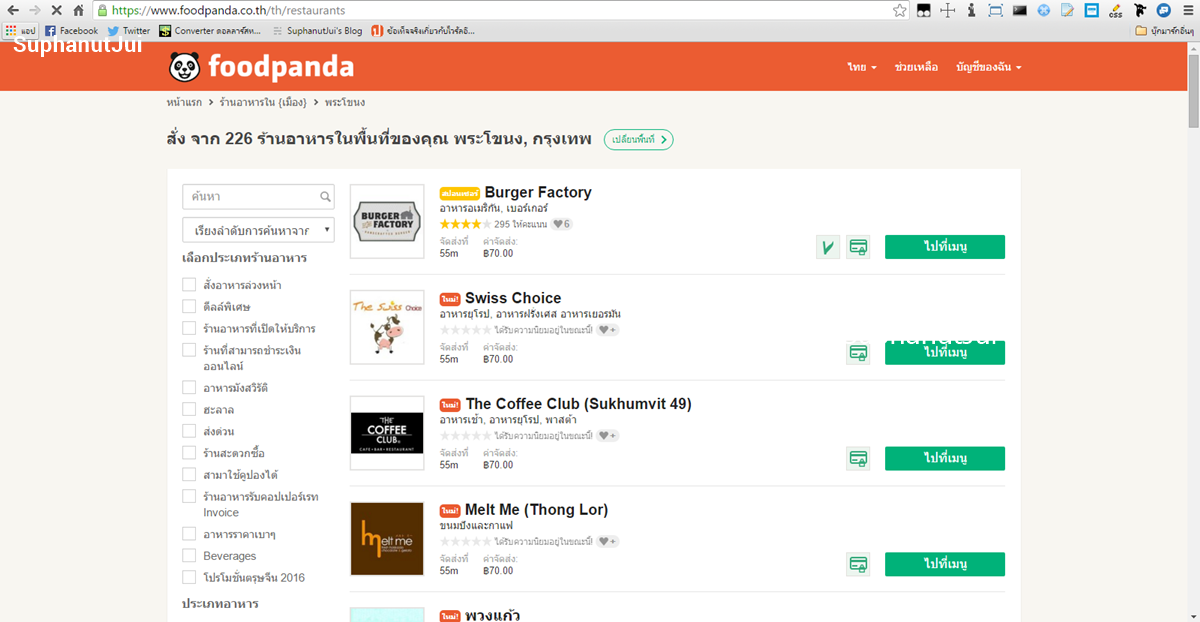Click the heart favorite badge on Burger Factory

click(562, 224)
